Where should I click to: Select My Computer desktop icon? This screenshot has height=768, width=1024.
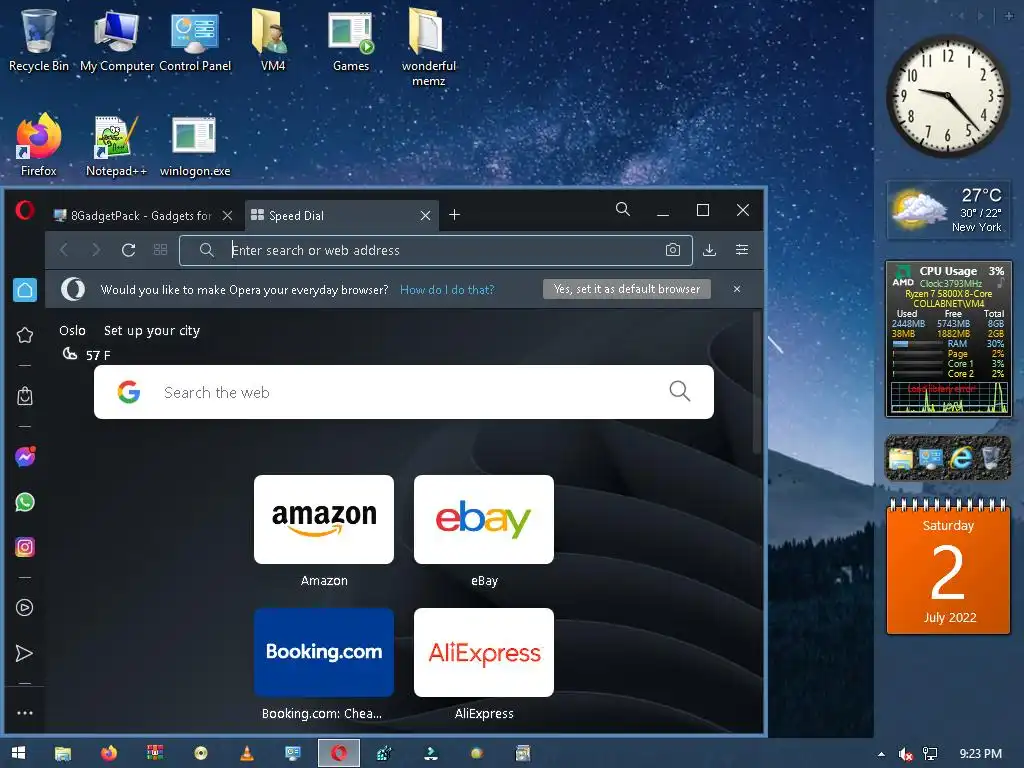tap(117, 40)
